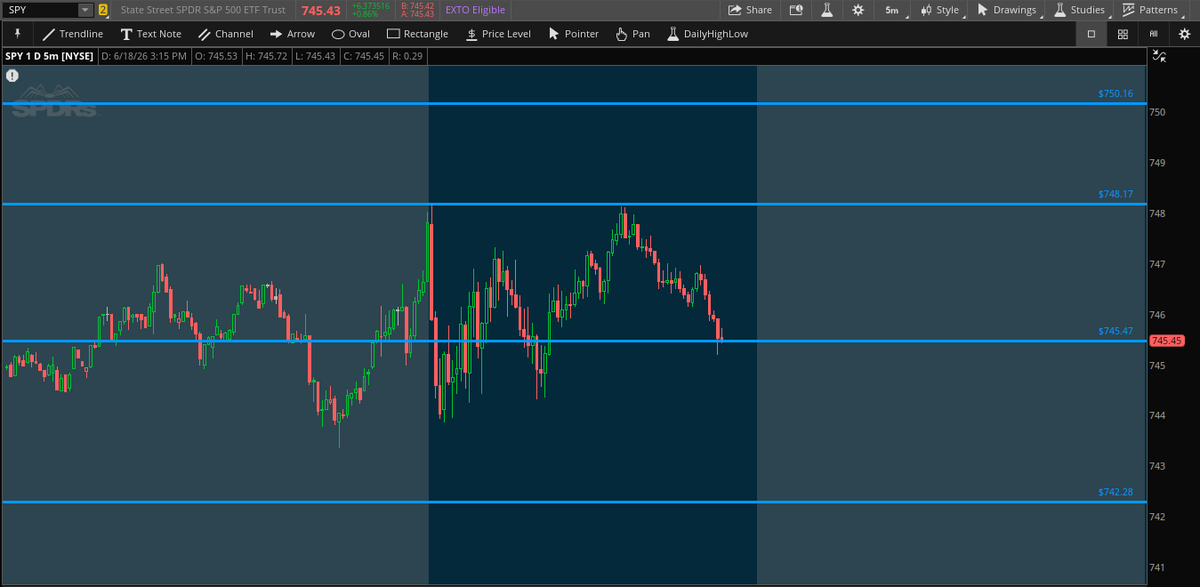This screenshot has width=1200, height=587.
Task: Click the State Street SPDR S&P 500 ETF Trust name
Action: [x=202, y=10]
